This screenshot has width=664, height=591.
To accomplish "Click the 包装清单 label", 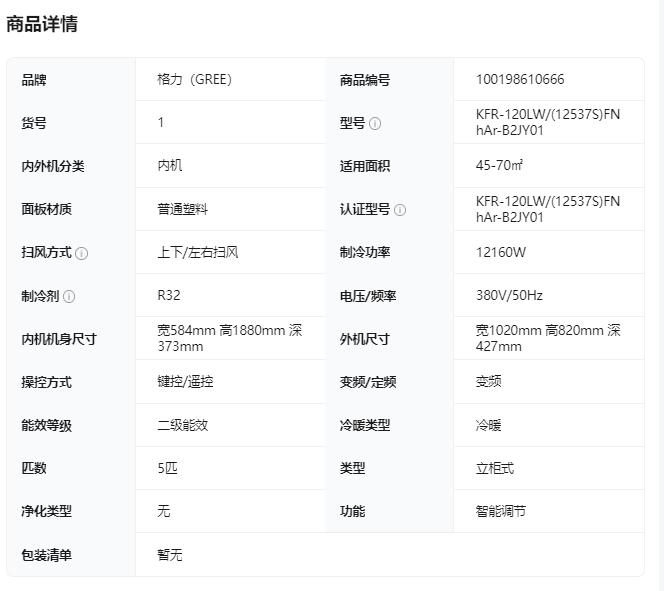I will pos(47,555).
